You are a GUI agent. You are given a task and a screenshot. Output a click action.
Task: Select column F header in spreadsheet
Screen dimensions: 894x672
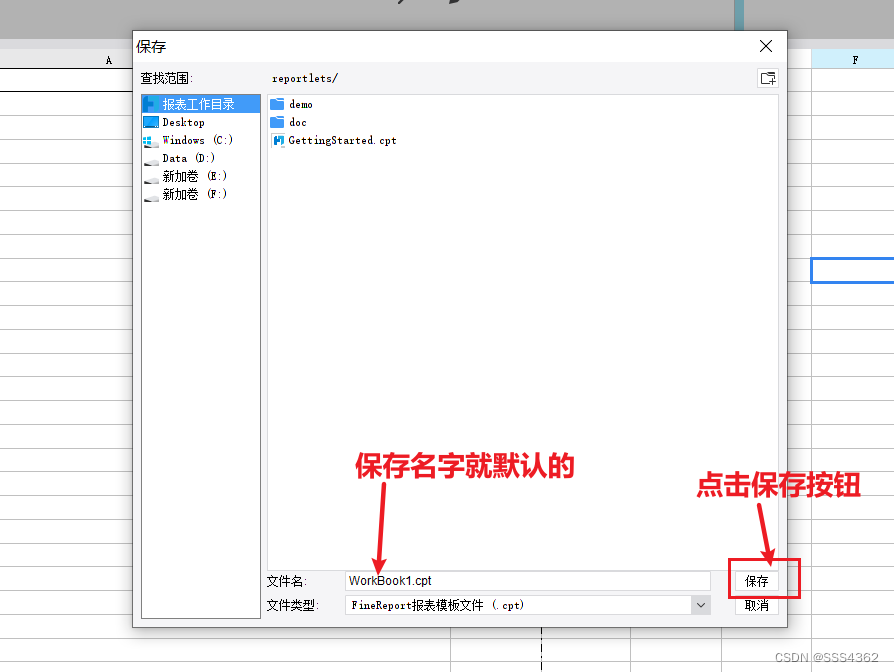855,59
